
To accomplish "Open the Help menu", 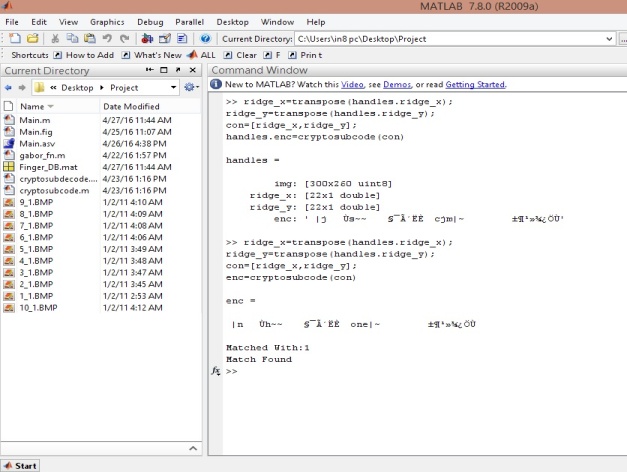I will (315, 22).
